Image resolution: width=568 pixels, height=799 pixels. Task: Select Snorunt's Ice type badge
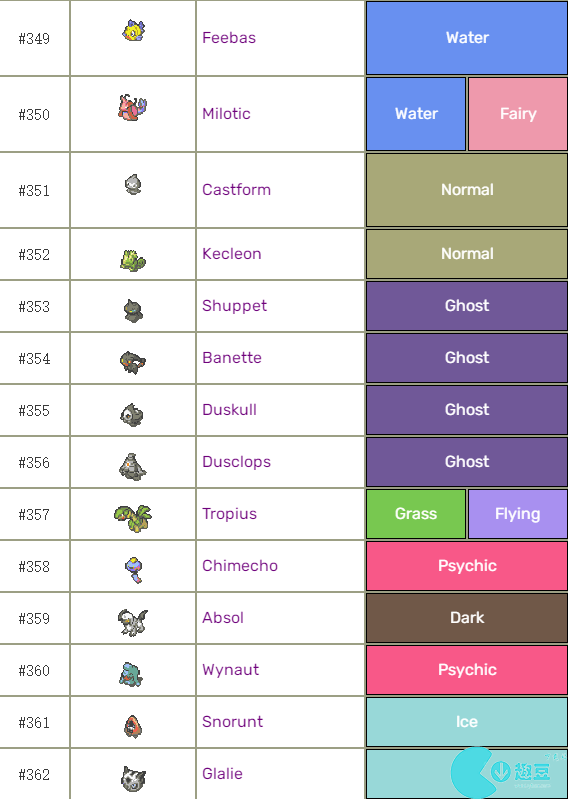(x=467, y=722)
